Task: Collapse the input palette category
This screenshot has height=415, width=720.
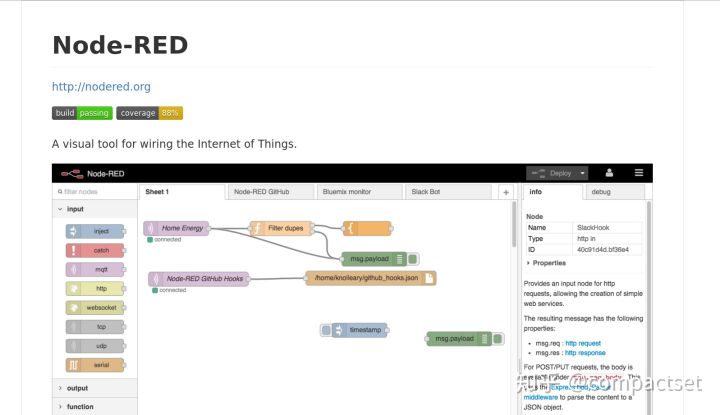Action: (75, 209)
